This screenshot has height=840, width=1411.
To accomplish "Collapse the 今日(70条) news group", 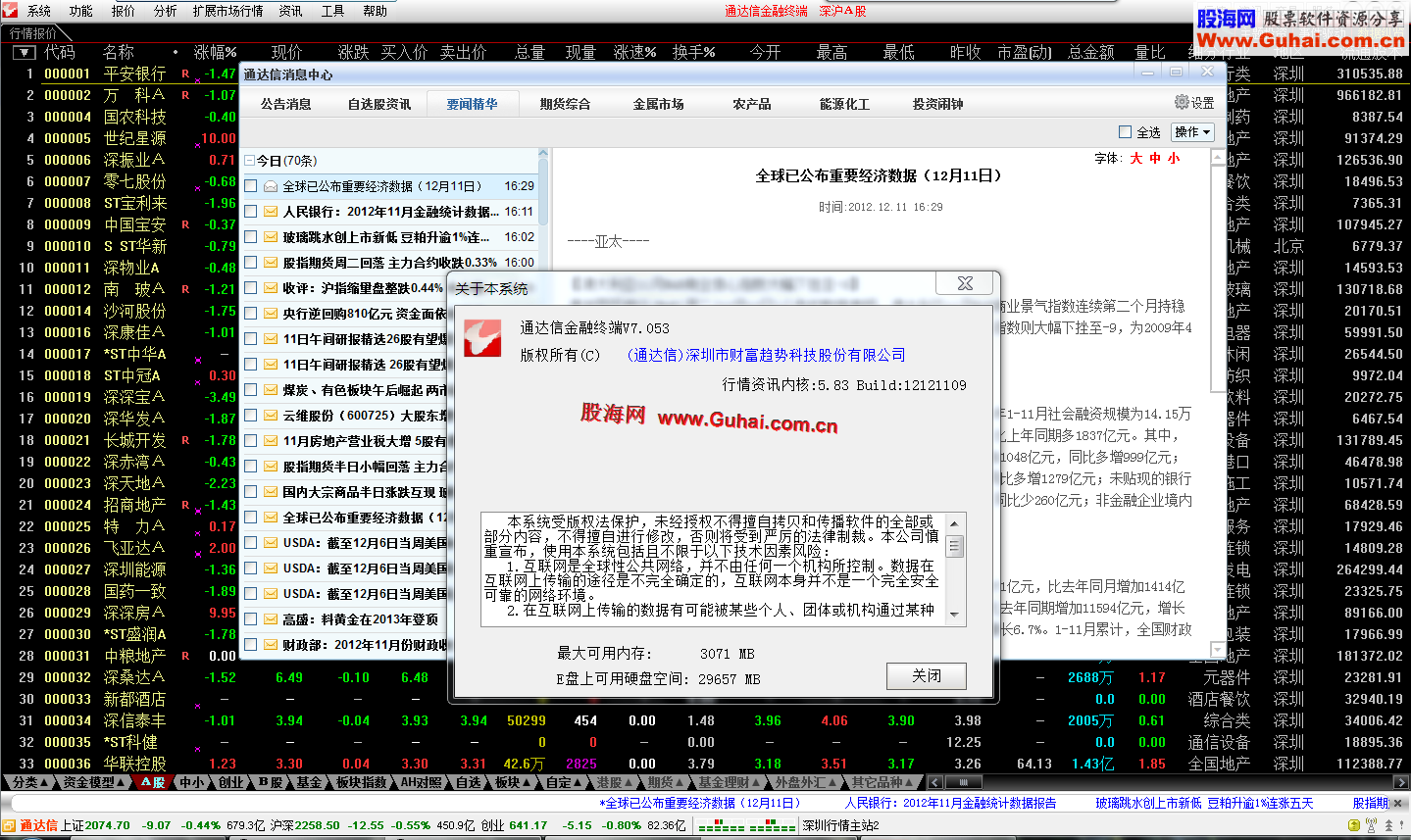I will pos(250,161).
